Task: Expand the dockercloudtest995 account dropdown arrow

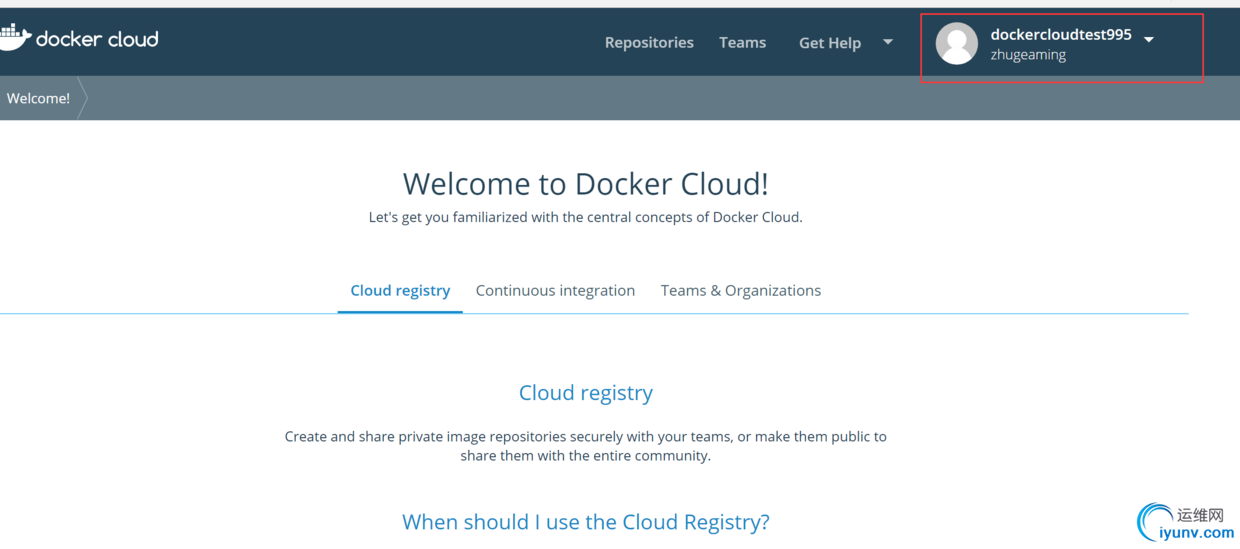Action: click(x=1149, y=39)
